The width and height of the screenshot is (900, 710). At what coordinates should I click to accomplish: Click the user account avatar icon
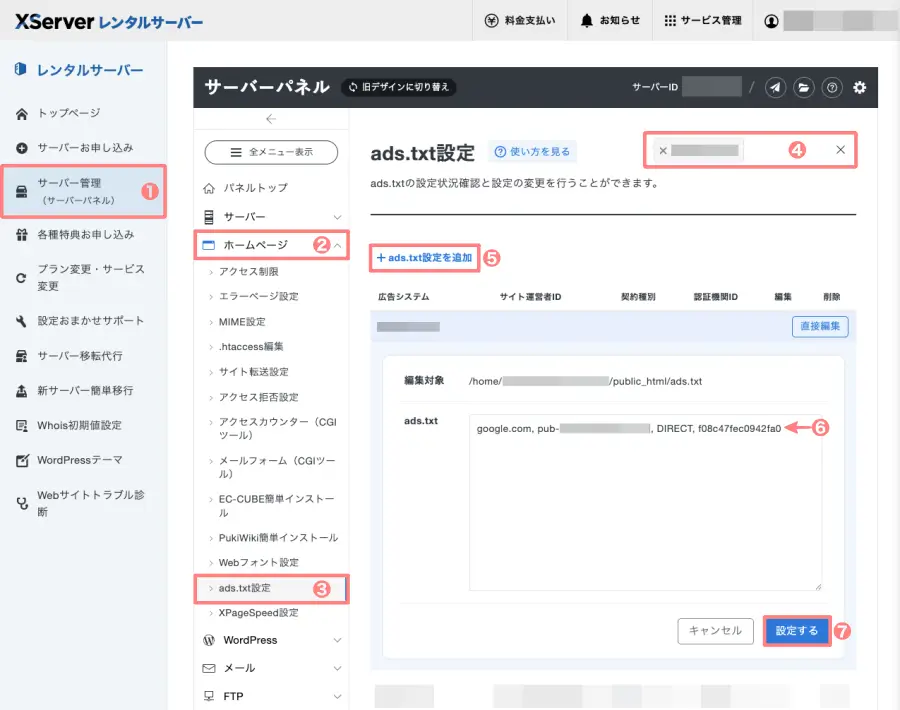[x=771, y=21]
